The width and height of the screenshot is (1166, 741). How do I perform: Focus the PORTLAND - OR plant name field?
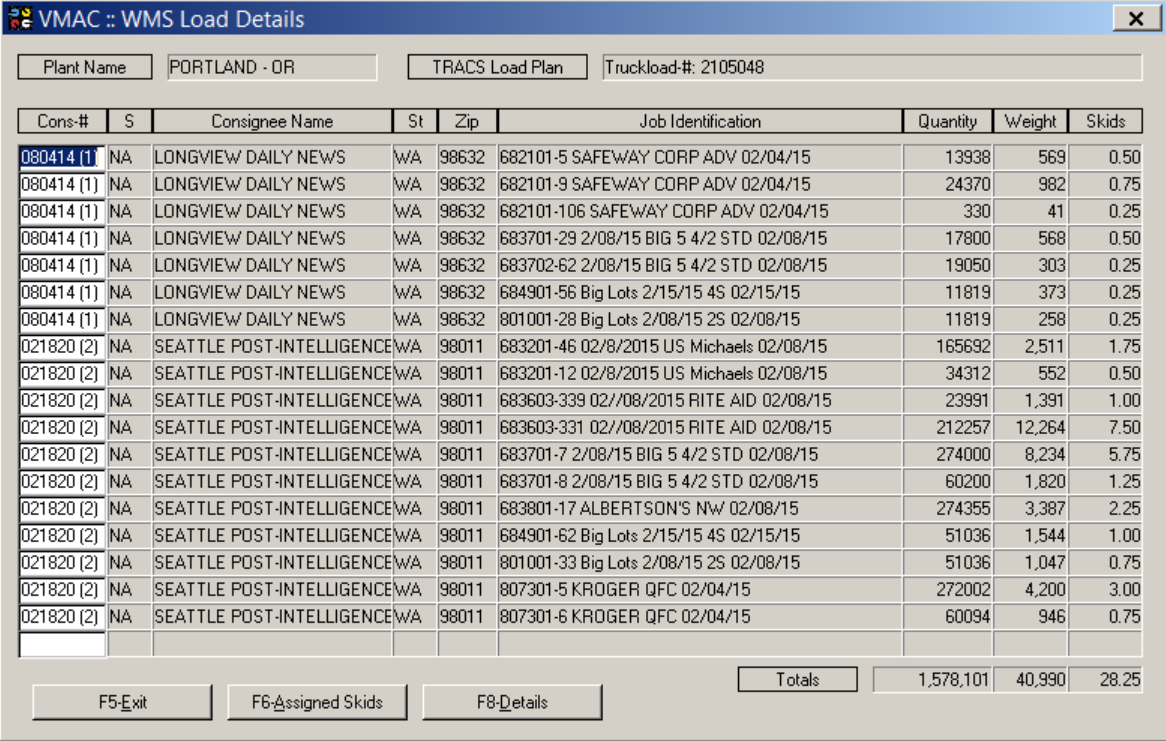[271, 68]
